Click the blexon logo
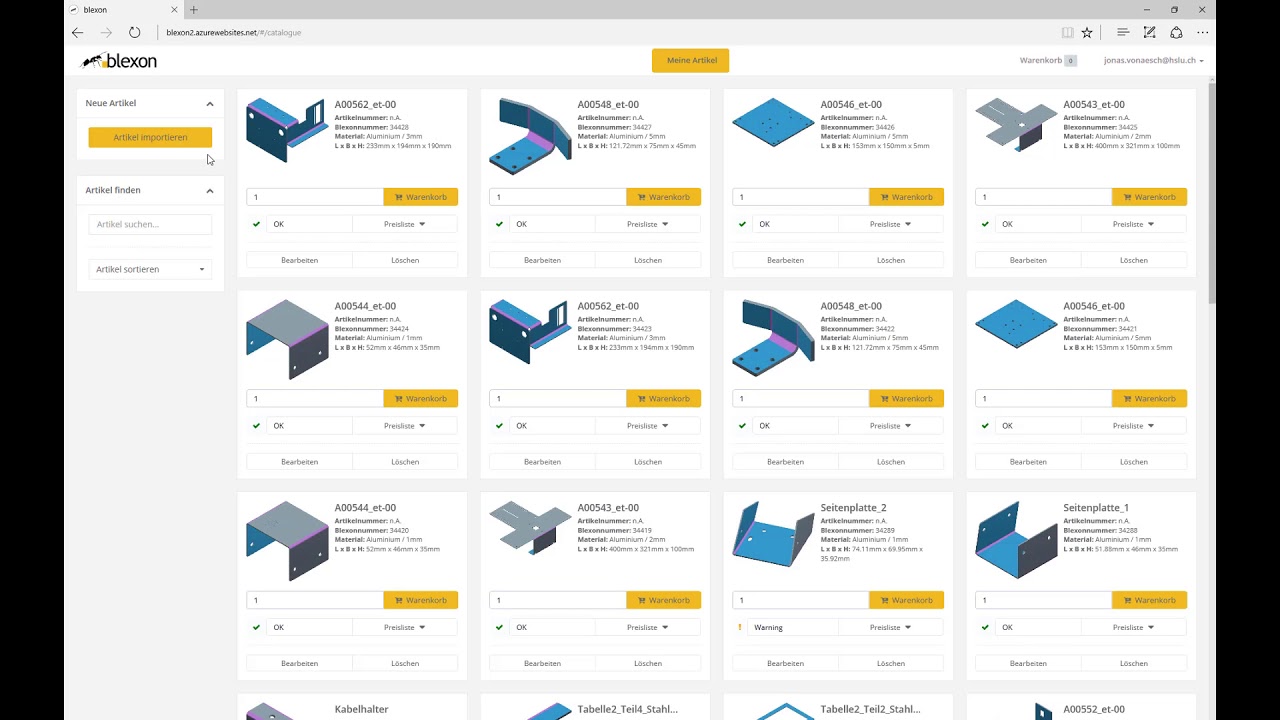This screenshot has width=1280, height=720. (x=119, y=61)
